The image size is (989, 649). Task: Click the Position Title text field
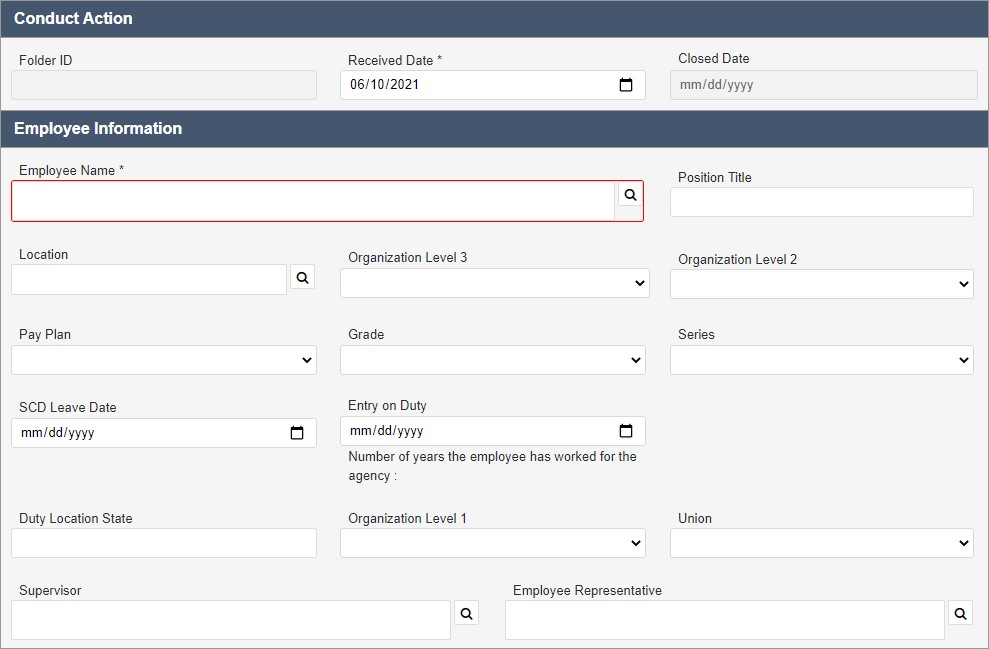822,202
